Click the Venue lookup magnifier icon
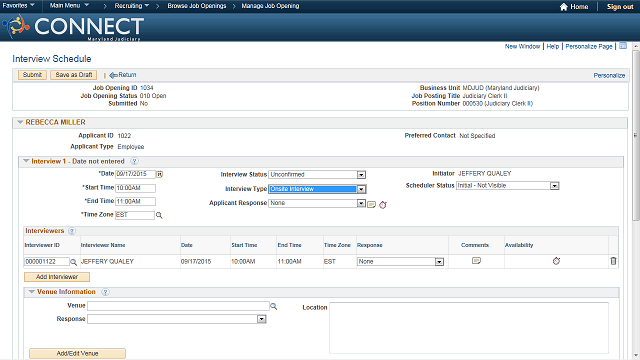 [273, 306]
